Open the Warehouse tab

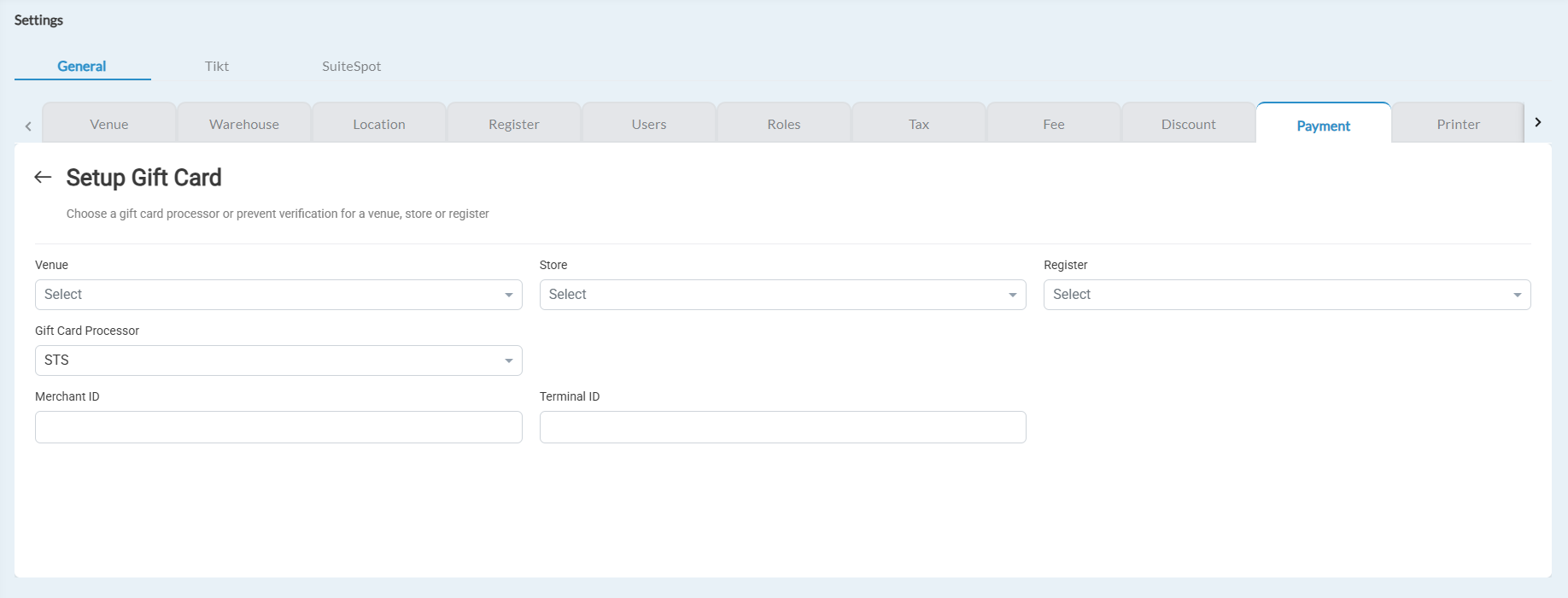tap(244, 125)
